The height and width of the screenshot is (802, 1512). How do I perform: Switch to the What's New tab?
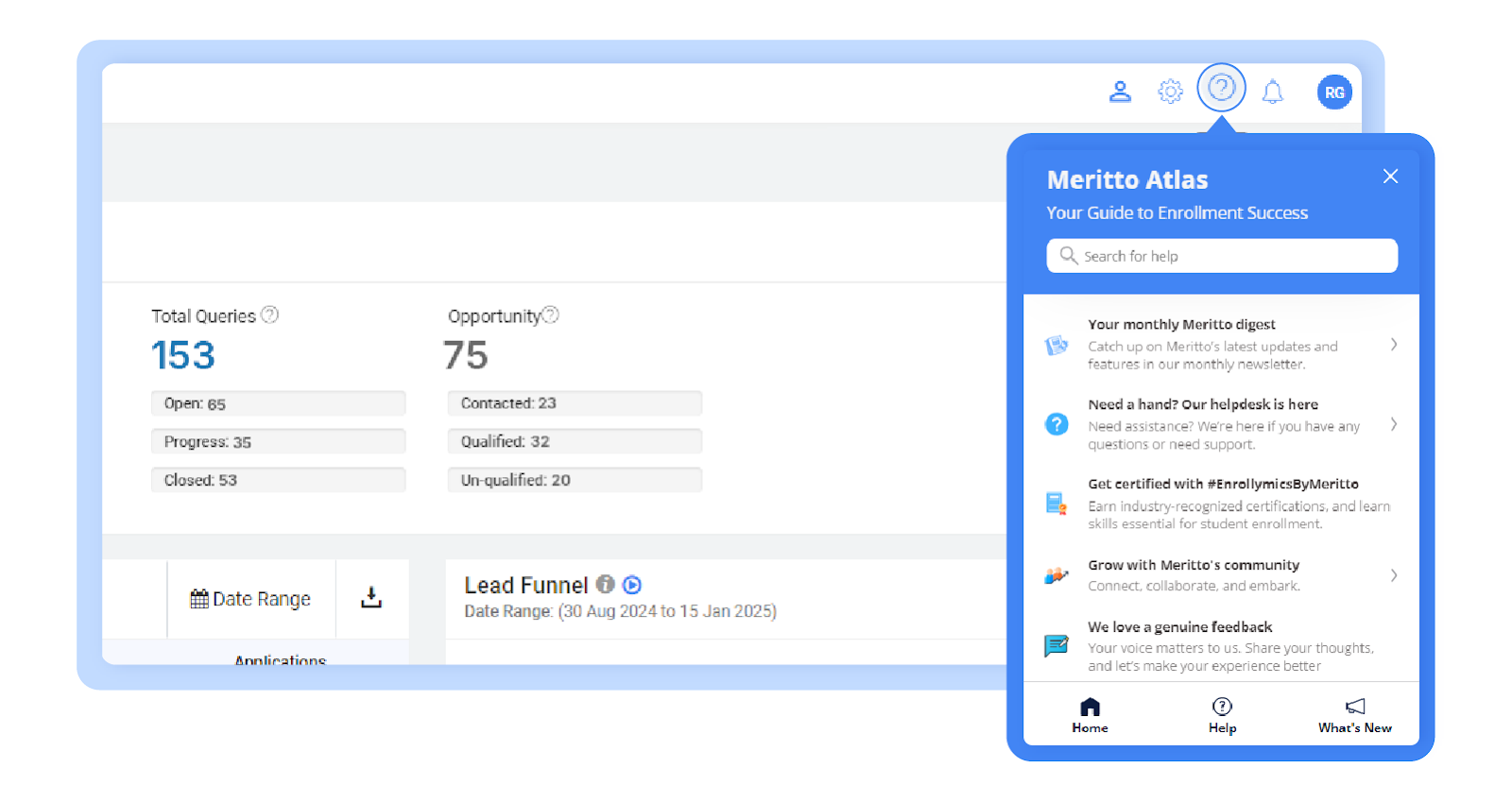click(x=1354, y=715)
